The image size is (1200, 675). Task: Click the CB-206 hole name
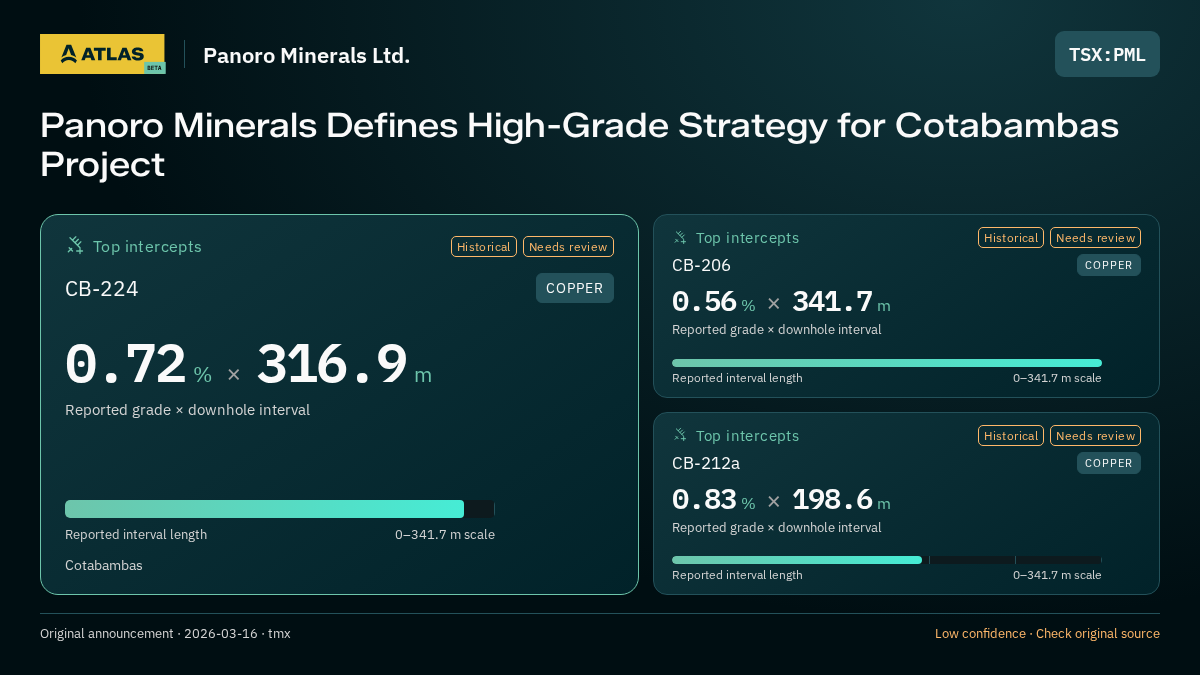click(701, 266)
